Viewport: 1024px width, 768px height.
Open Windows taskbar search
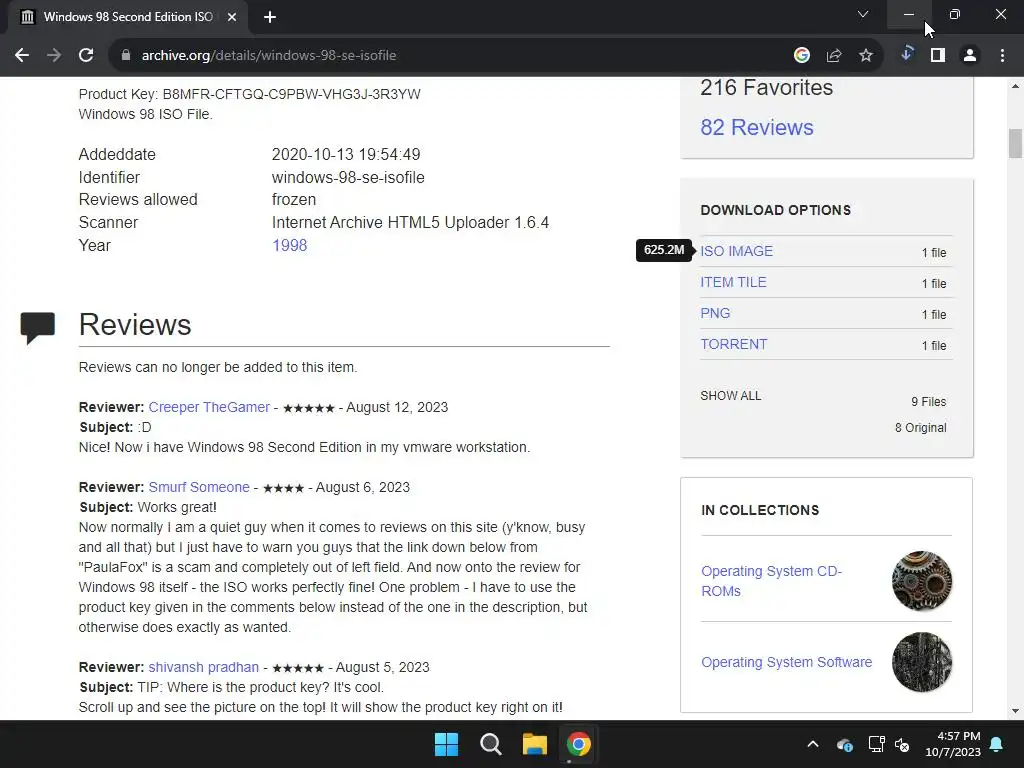tap(490, 744)
